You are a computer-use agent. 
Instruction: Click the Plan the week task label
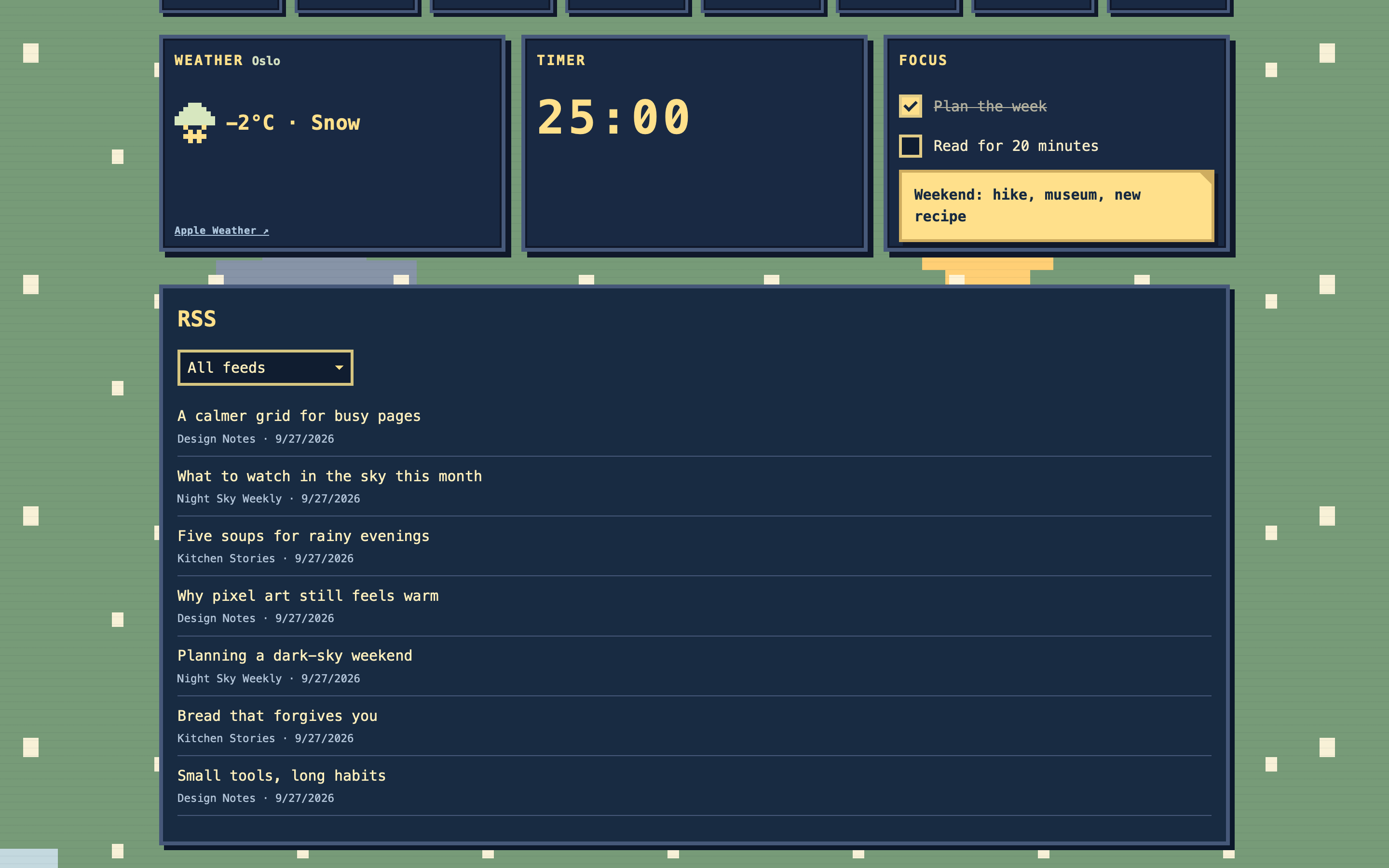[990, 106]
